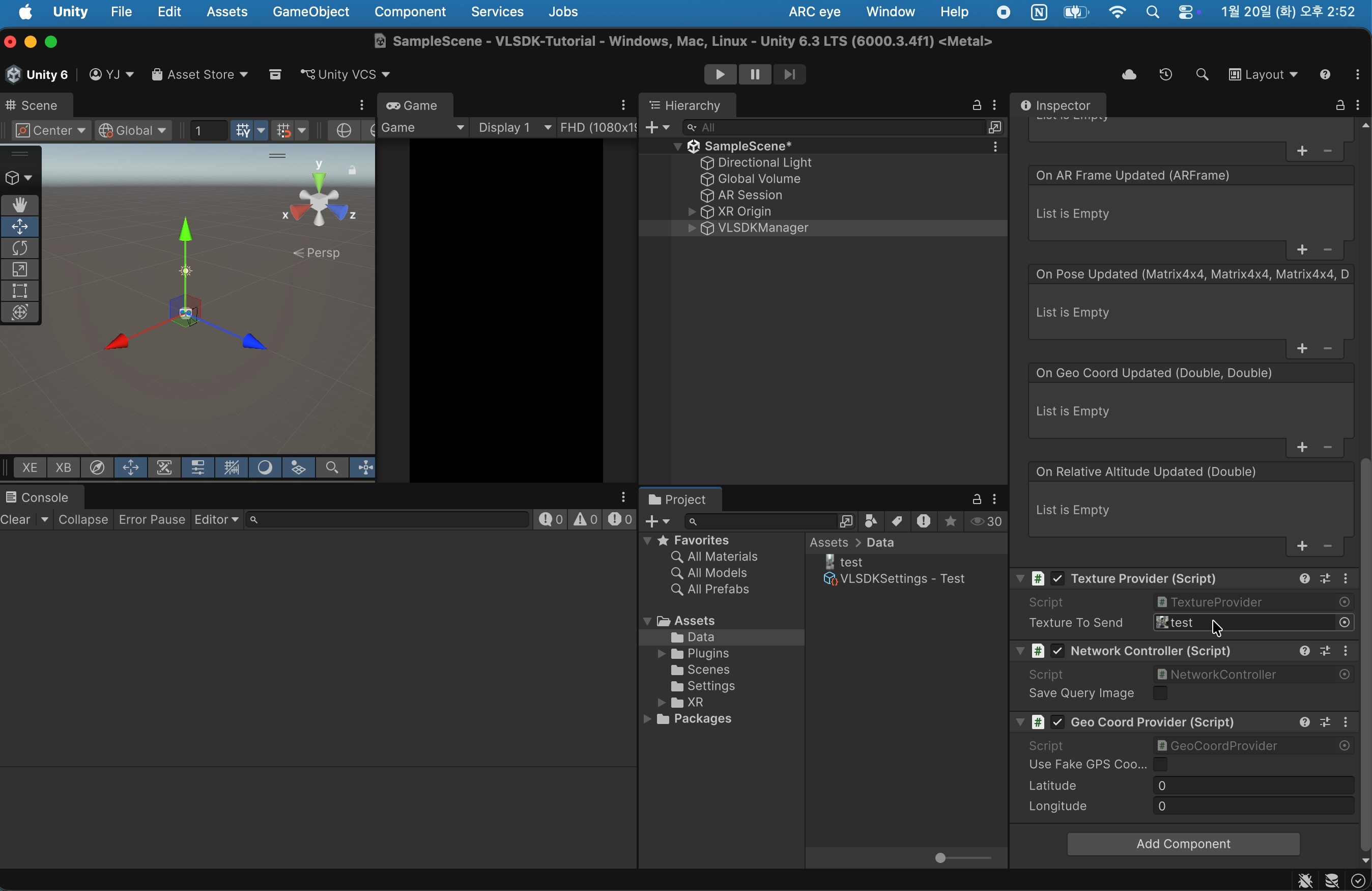Click the Step frame button
This screenshot has width=1372, height=891.
790,75
